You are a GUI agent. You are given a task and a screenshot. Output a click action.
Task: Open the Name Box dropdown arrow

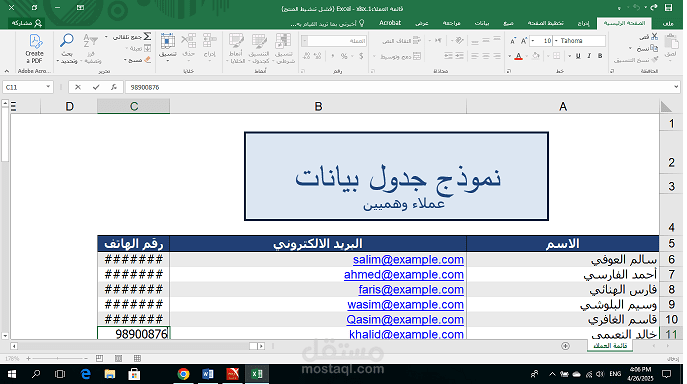click(x=48, y=87)
